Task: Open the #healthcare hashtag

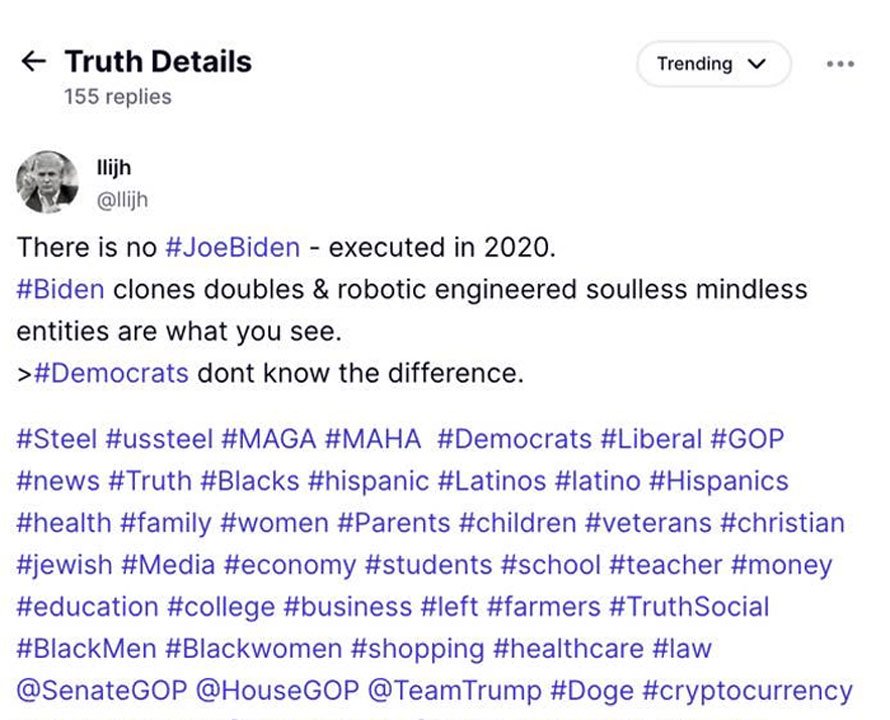Action: 568,649
